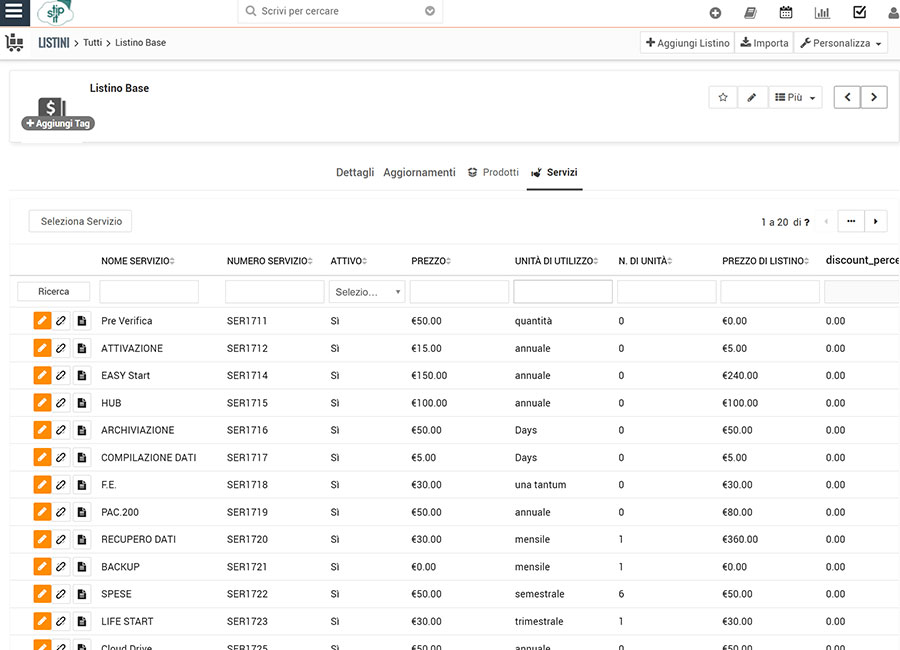900x650 pixels.
Task: Click the link icon on the HUB row
Action: click(61, 402)
